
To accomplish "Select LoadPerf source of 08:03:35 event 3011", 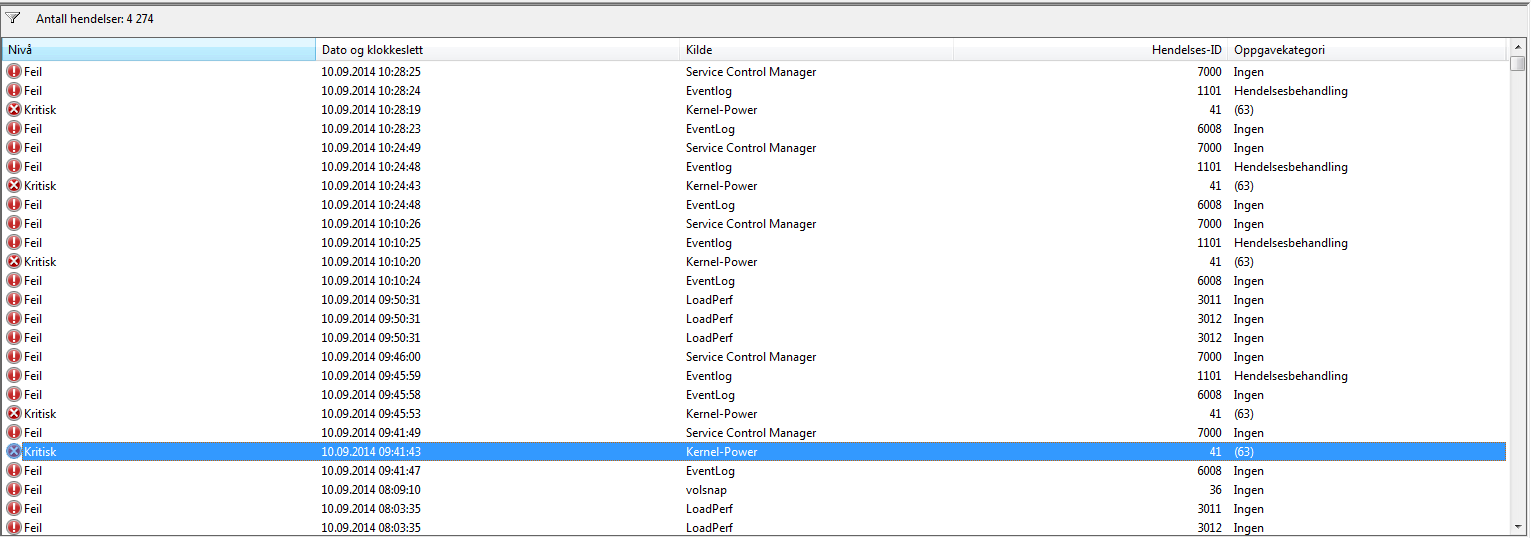I will click(x=709, y=509).
